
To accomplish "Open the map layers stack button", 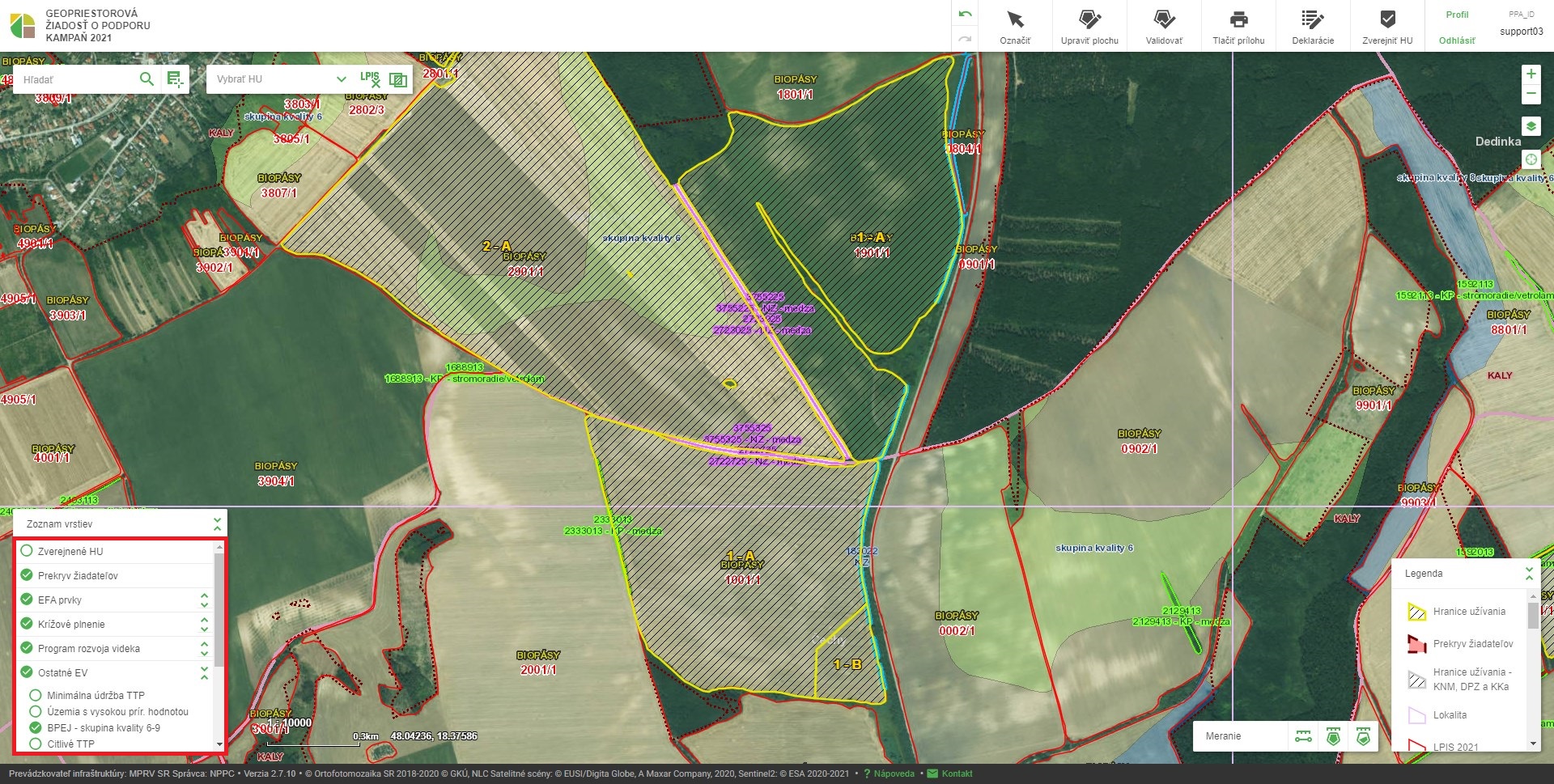I will click(1531, 127).
